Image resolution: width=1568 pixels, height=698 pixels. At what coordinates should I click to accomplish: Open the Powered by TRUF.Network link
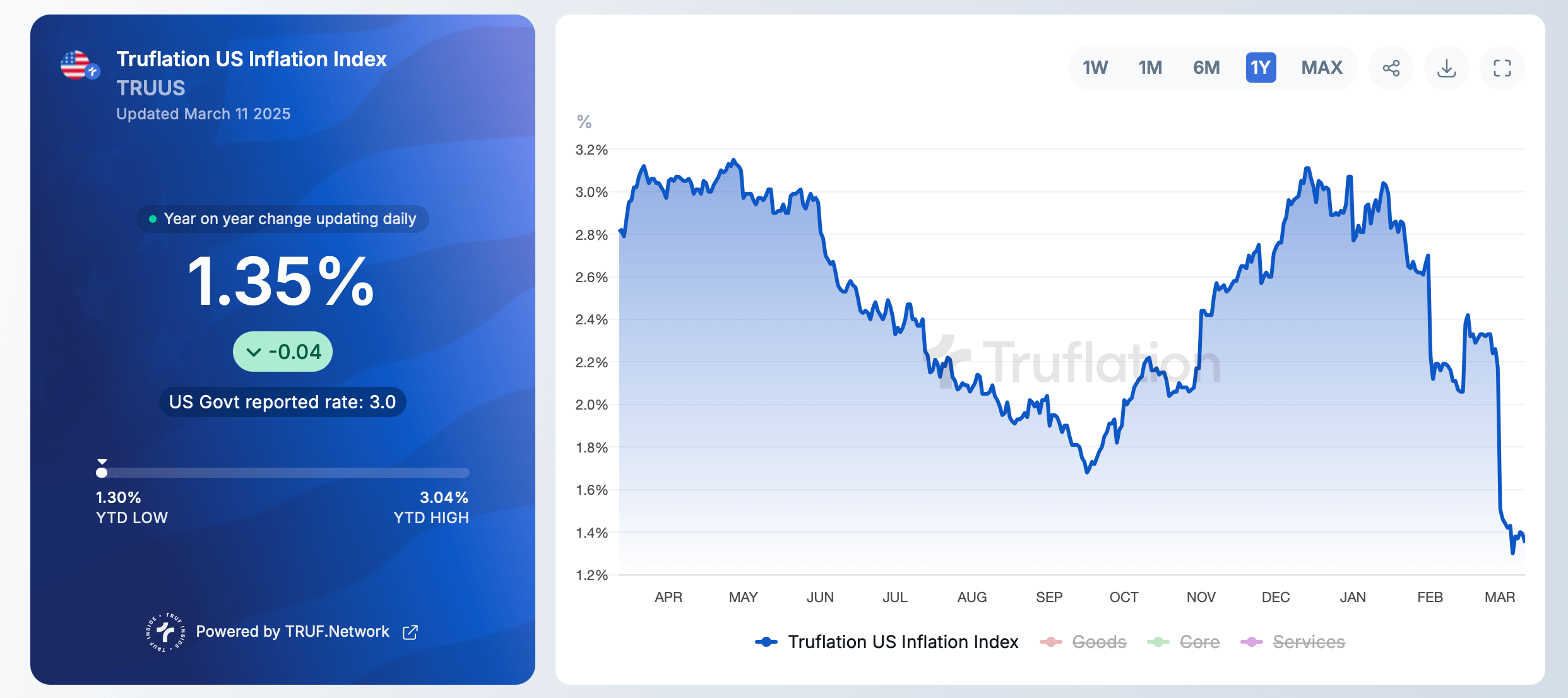pos(293,632)
